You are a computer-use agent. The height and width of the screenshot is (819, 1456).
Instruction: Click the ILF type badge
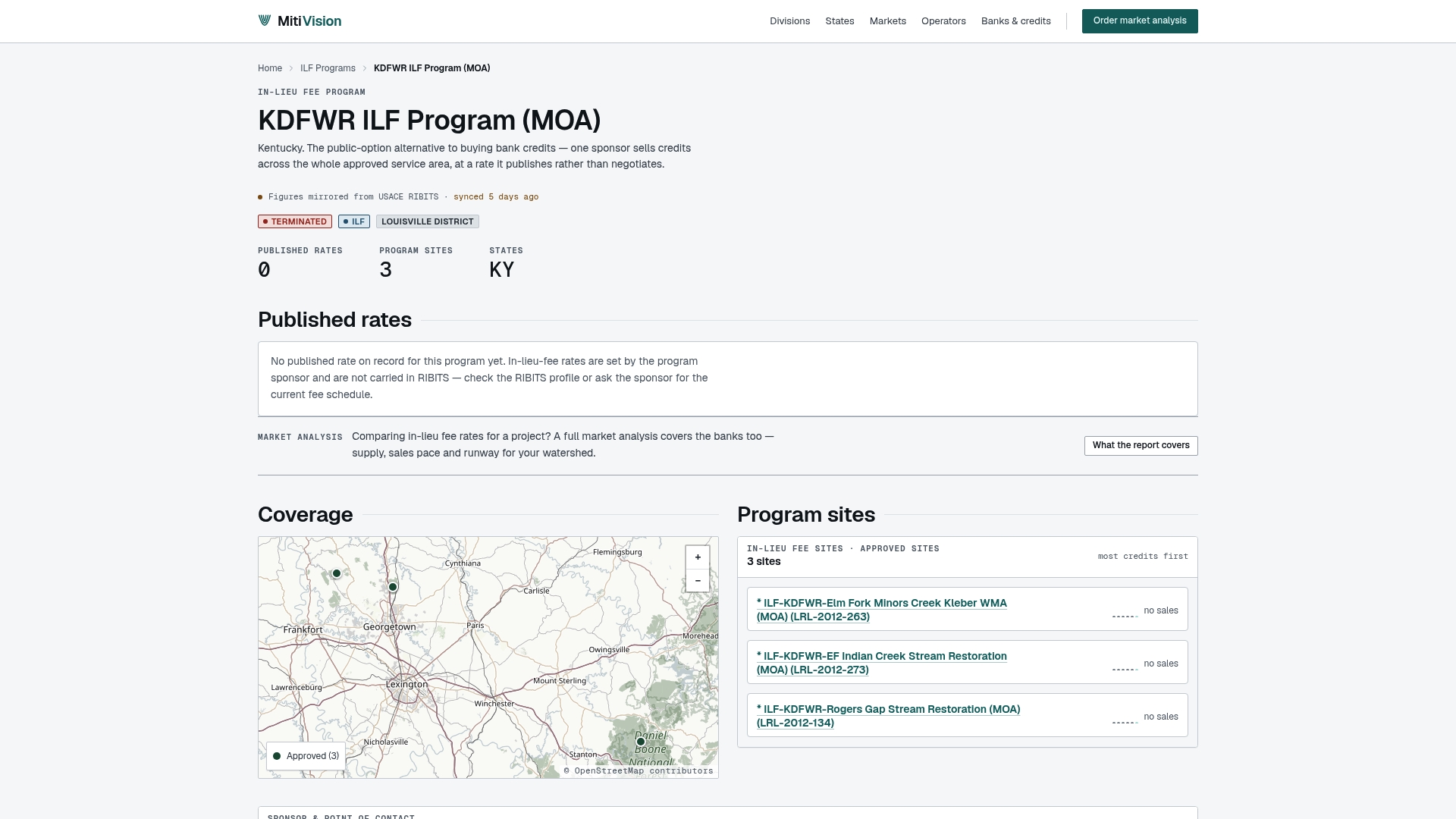[x=354, y=221]
